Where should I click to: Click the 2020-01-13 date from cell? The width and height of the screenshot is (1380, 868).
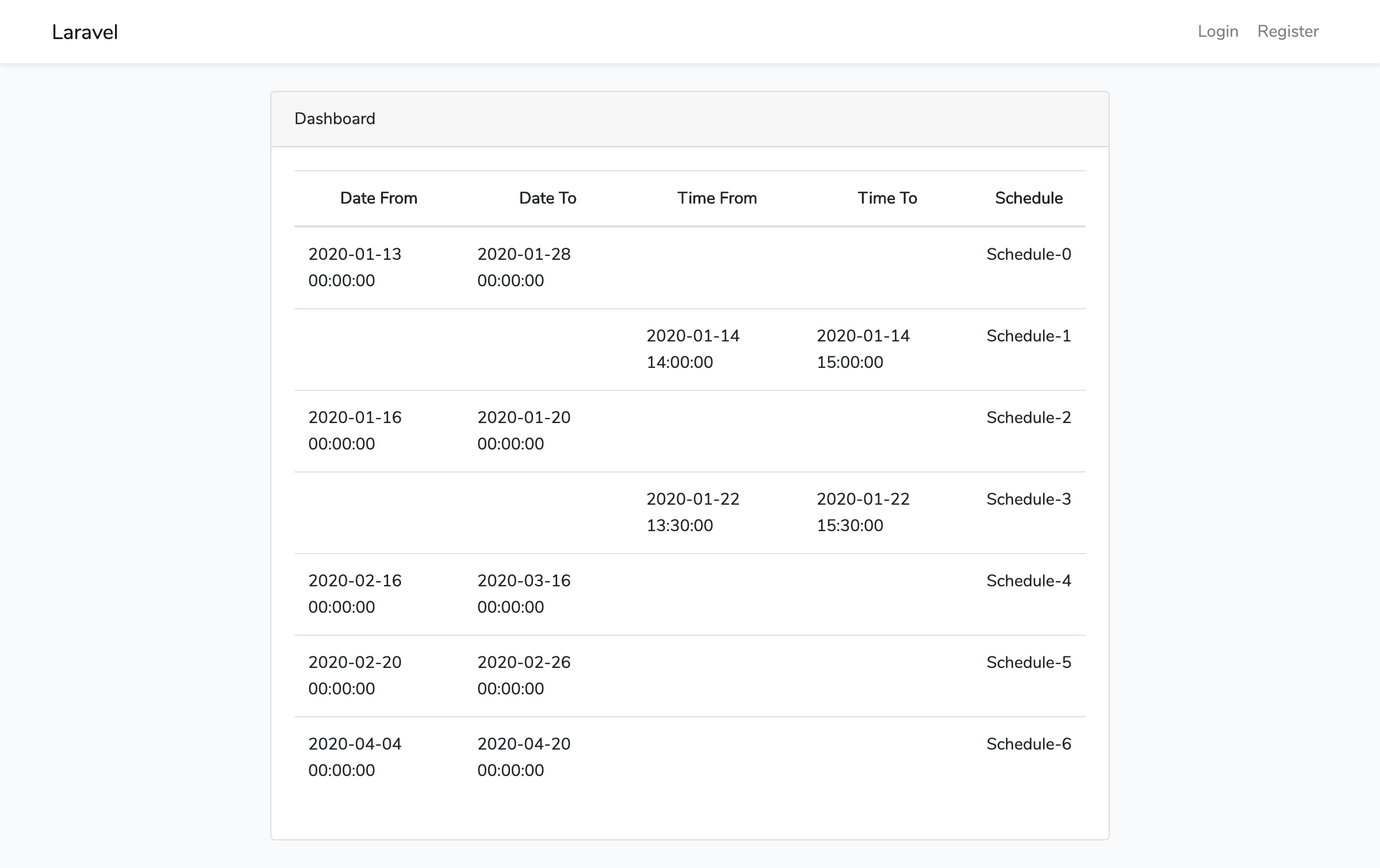tap(355, 267)
